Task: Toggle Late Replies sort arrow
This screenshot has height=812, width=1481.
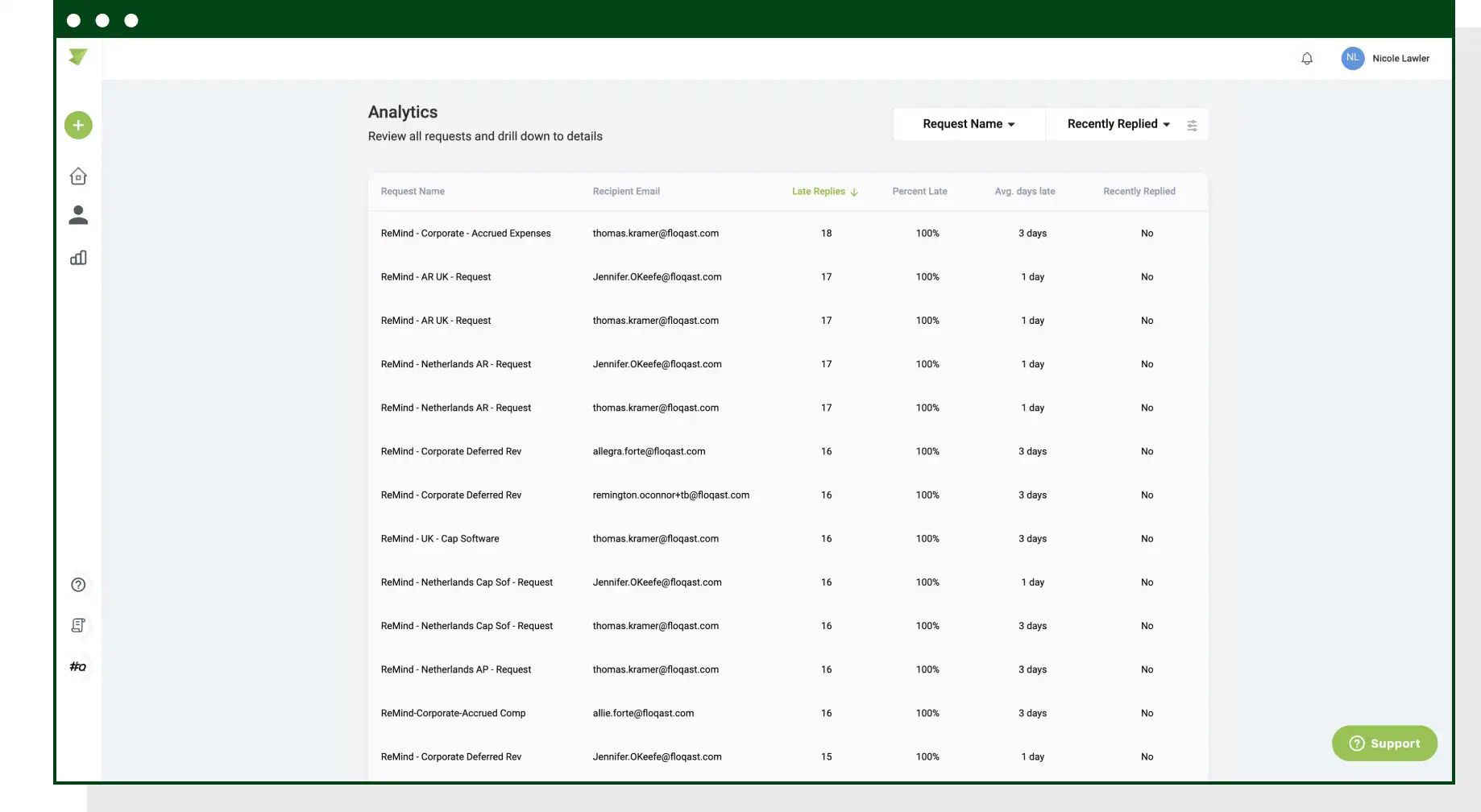Action: point(854,192)
